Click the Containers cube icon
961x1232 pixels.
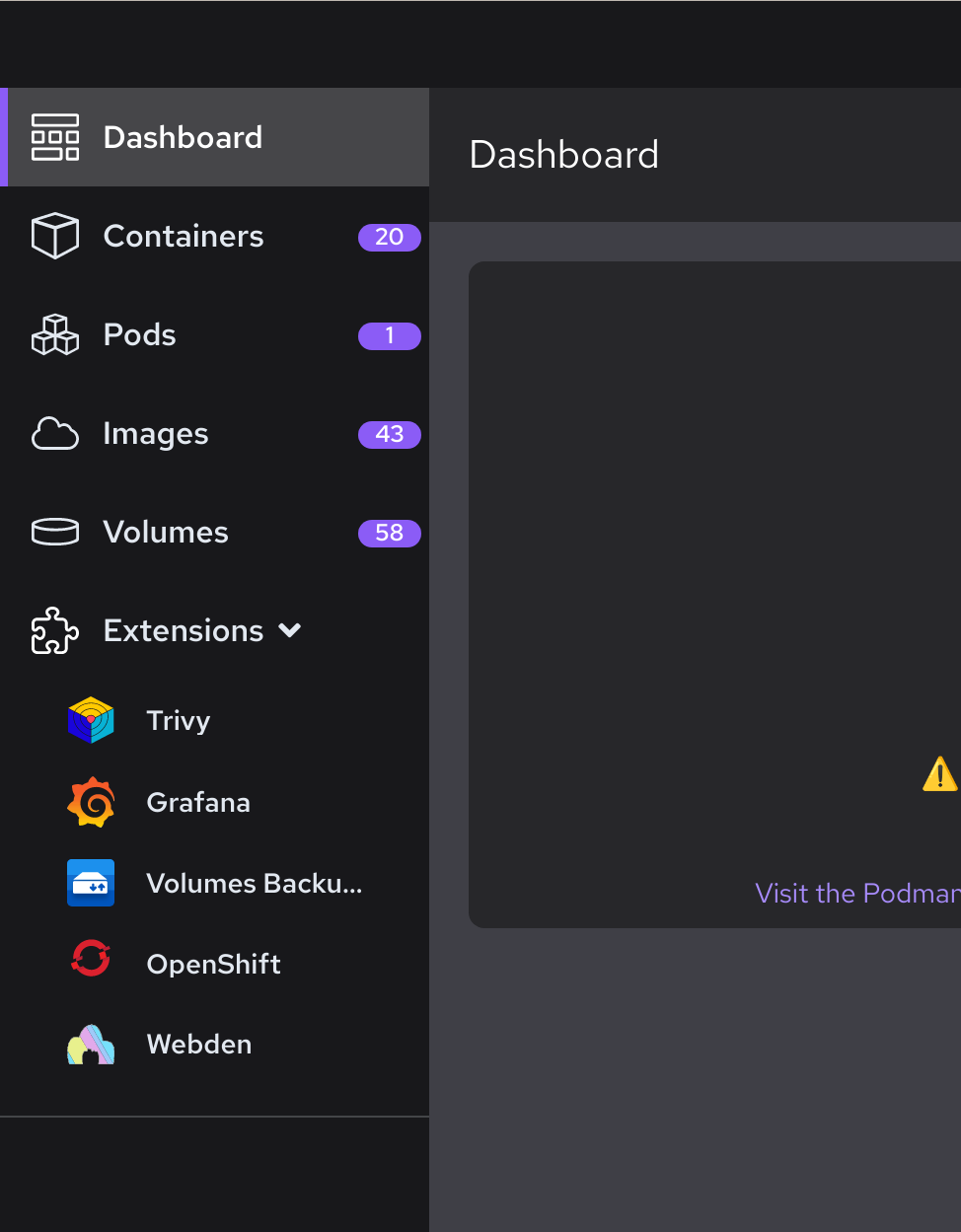click(x=55, y=236)
